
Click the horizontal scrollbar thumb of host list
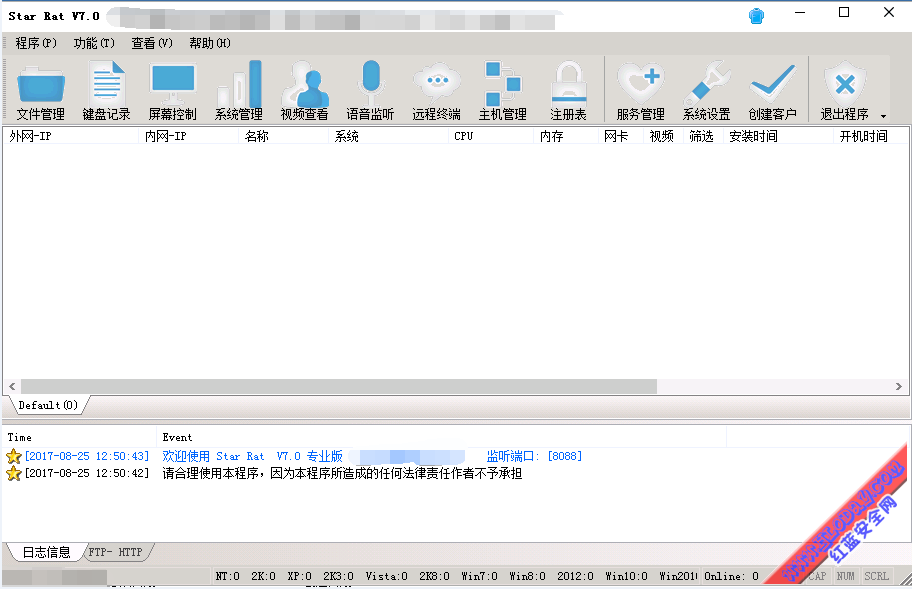[339, 387]
